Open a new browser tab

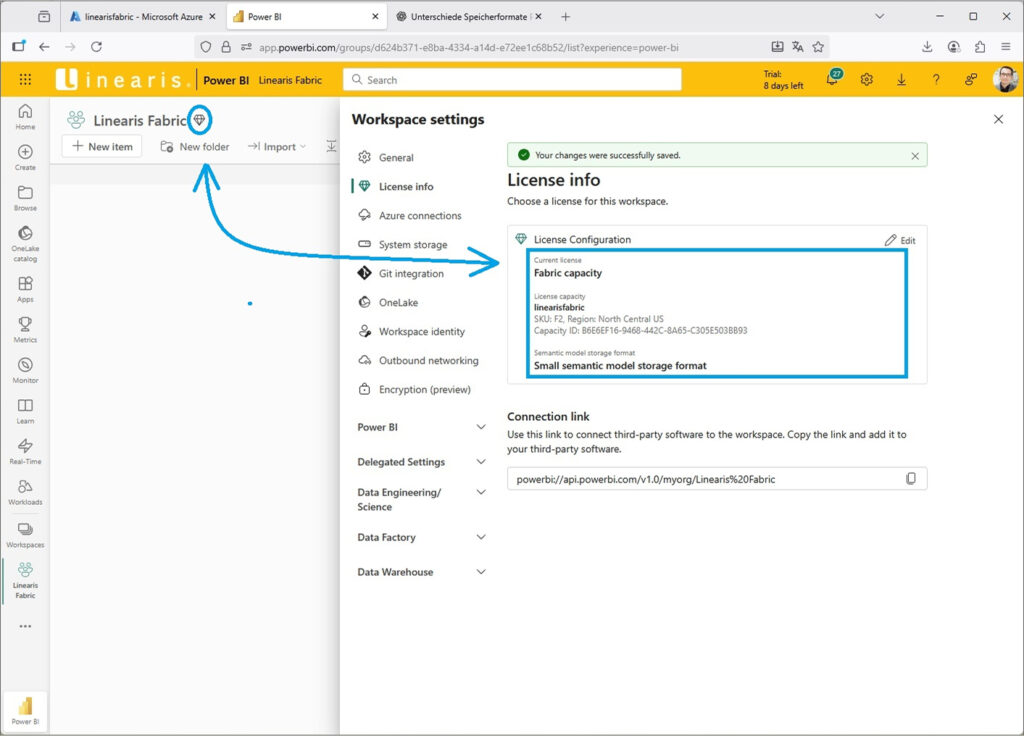pyautogui.click(x=566, y=16)
